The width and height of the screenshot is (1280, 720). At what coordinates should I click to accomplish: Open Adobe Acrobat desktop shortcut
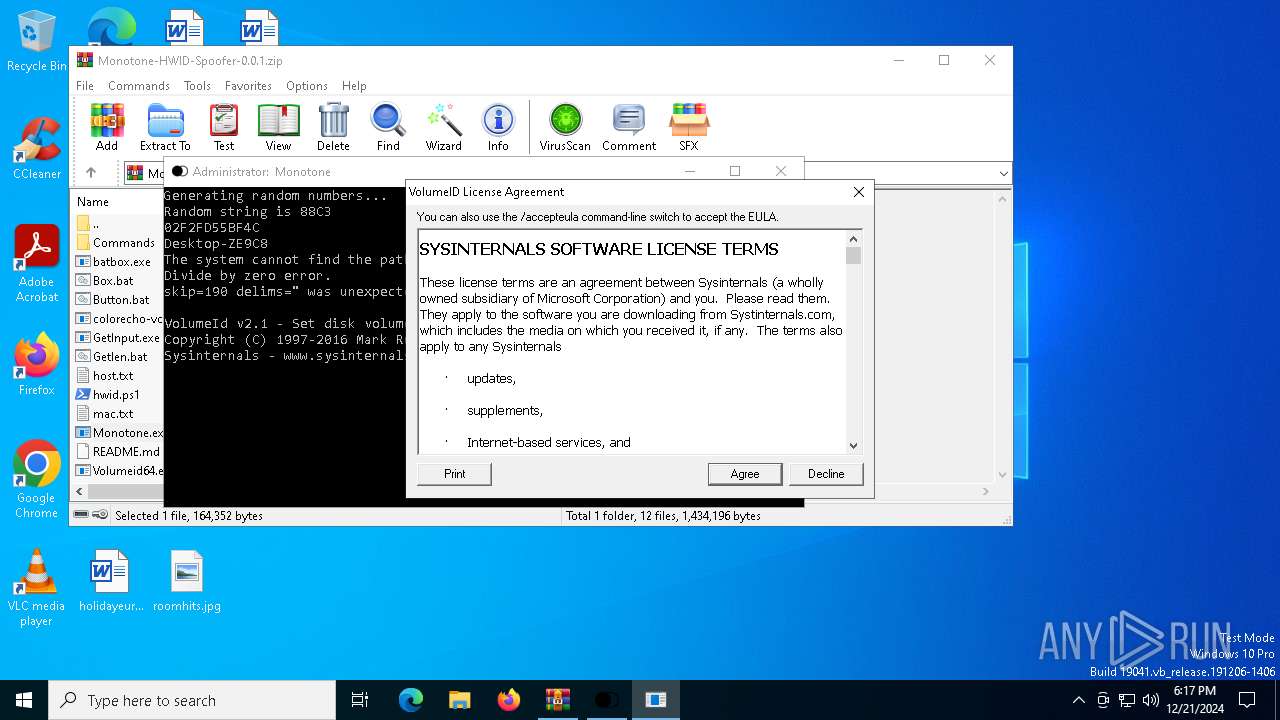click(37, 264)
